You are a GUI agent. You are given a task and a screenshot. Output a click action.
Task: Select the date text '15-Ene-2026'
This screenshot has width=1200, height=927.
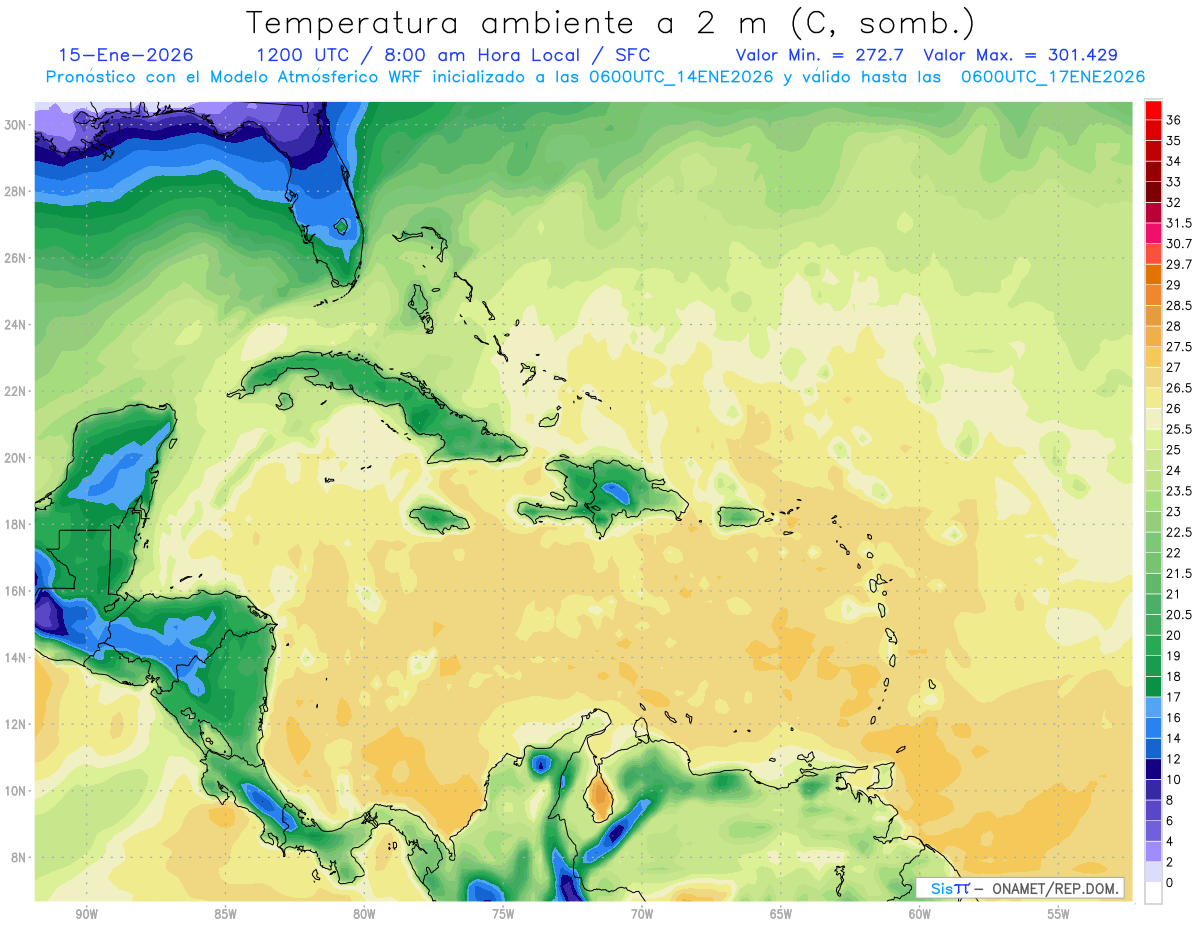click(126, 55)
